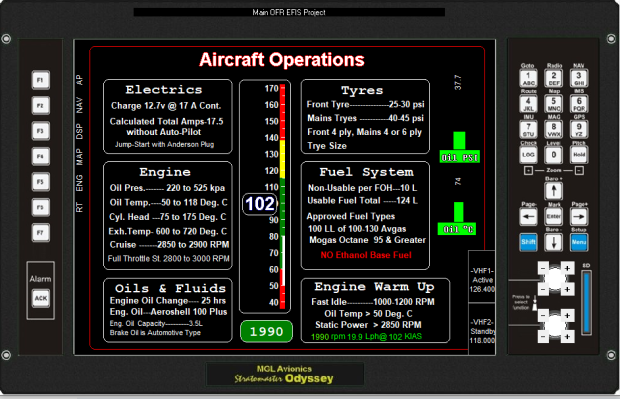This screenshot has width=620, height=399.
Task: Select the AP softkey label
Action: pyautogui.click(x=79, y=80)
